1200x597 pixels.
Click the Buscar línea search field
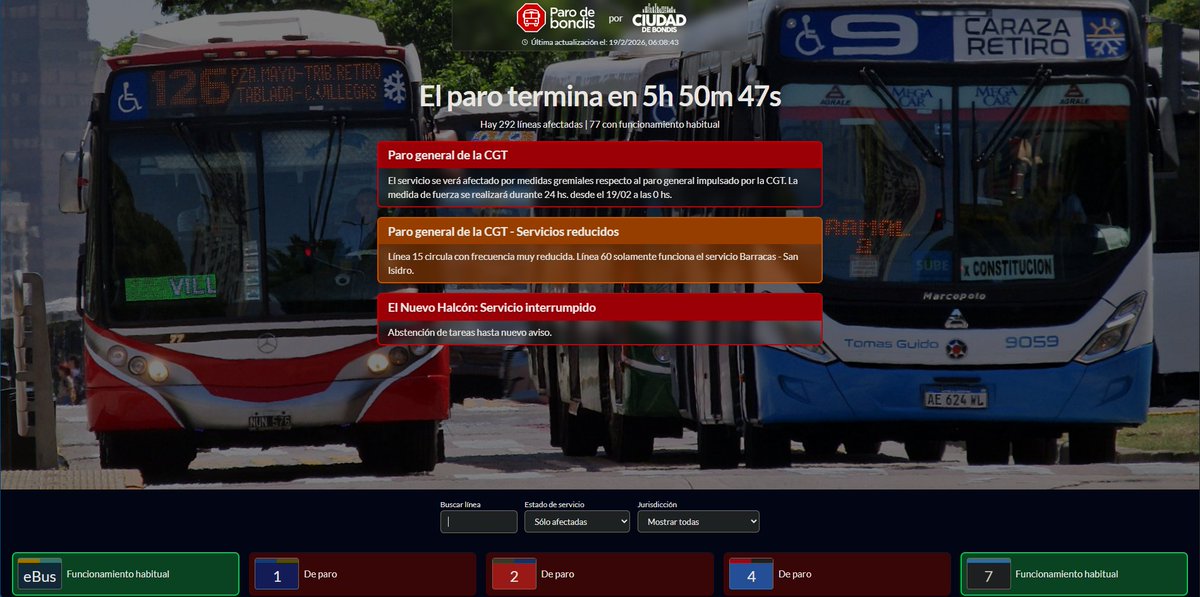click(478, 521)
